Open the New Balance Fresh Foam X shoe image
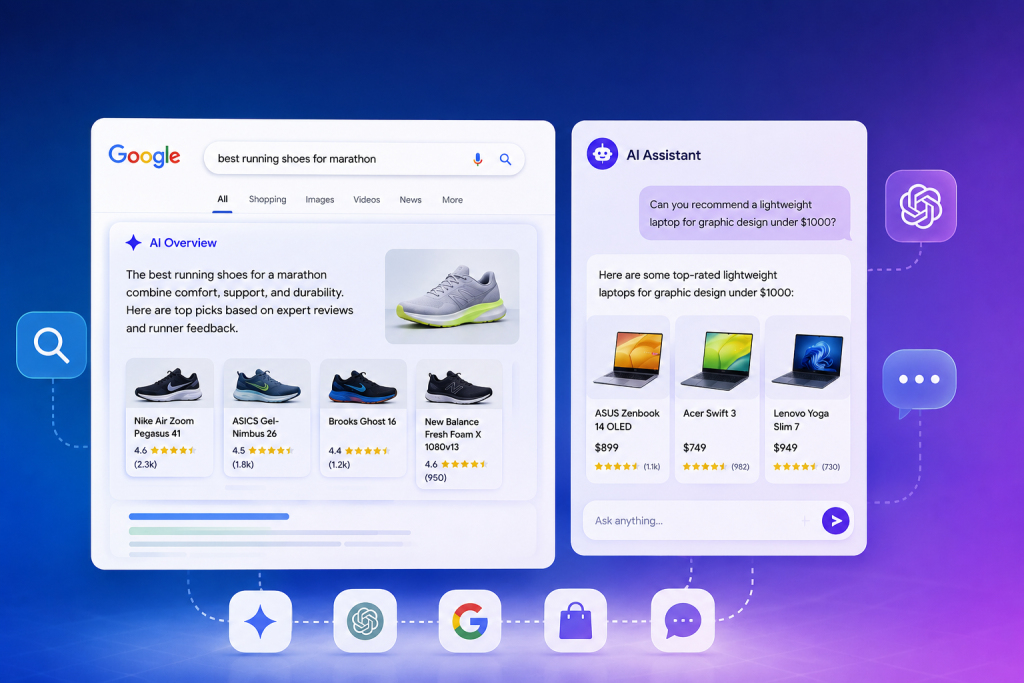 point(459,385)
